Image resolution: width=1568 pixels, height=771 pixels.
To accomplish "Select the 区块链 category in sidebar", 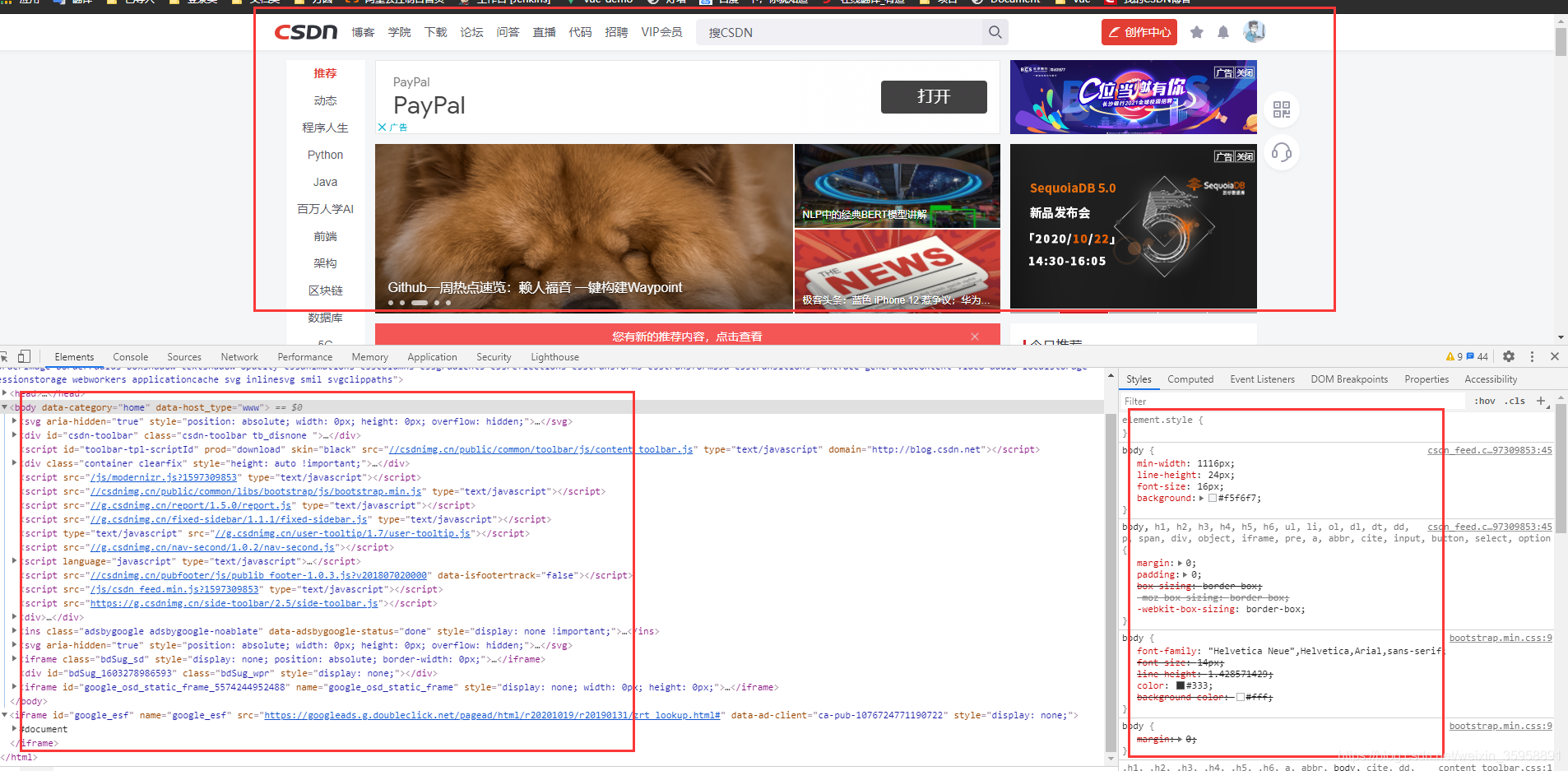I will [x=325, y=290].
